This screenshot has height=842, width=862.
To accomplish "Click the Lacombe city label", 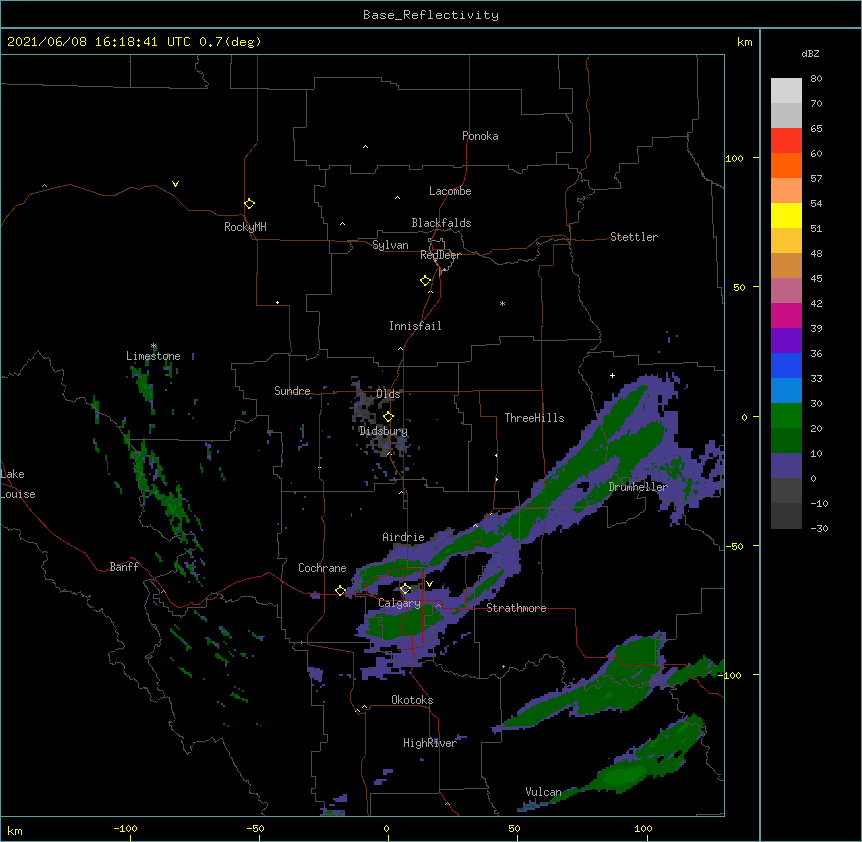I will [x=450, y=191].
